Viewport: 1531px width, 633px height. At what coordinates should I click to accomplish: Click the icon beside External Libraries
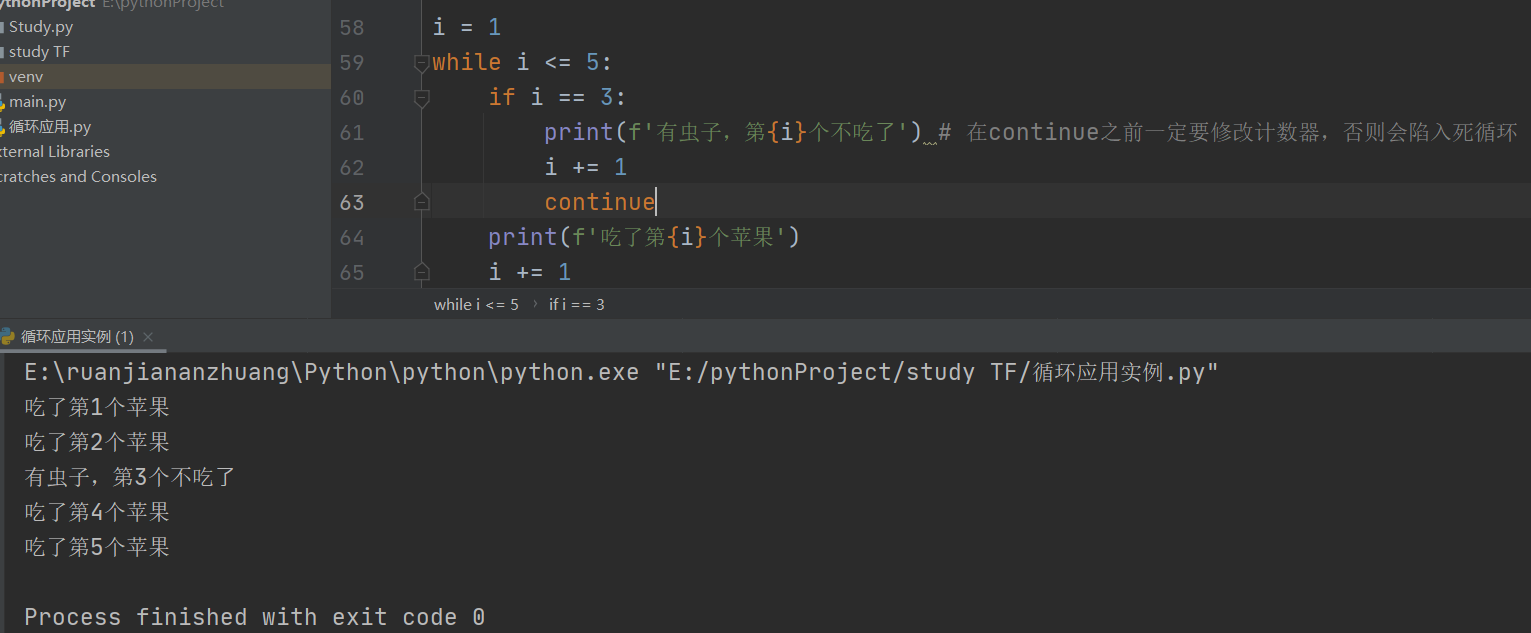coord(3,151)
